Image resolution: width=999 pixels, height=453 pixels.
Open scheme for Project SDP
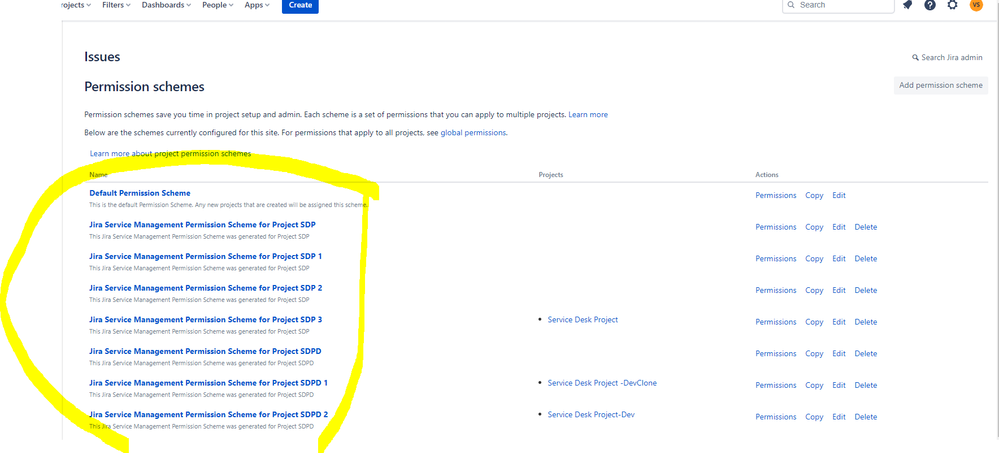(202, 225)
